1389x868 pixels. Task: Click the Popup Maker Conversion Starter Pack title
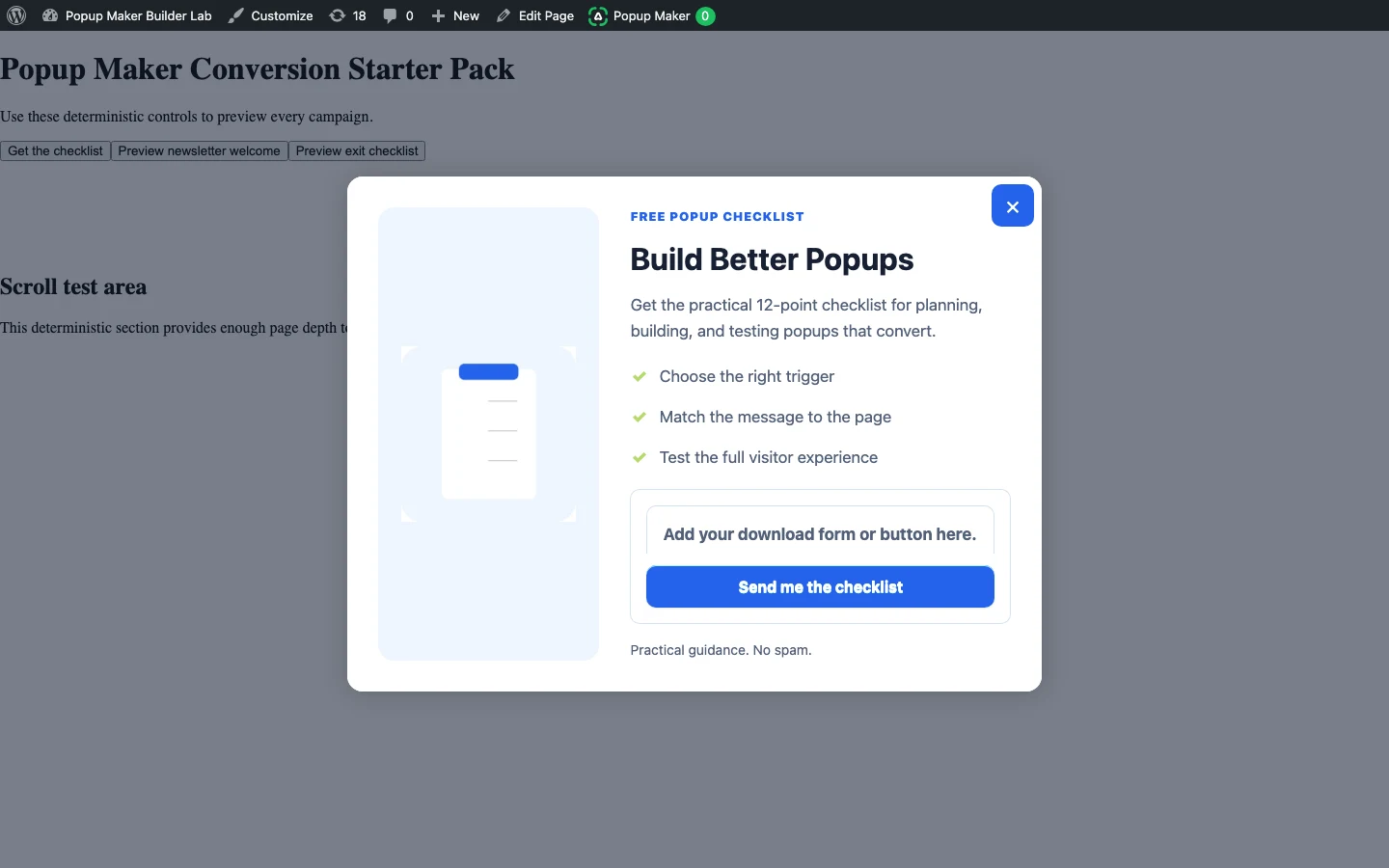click(258, 69)
